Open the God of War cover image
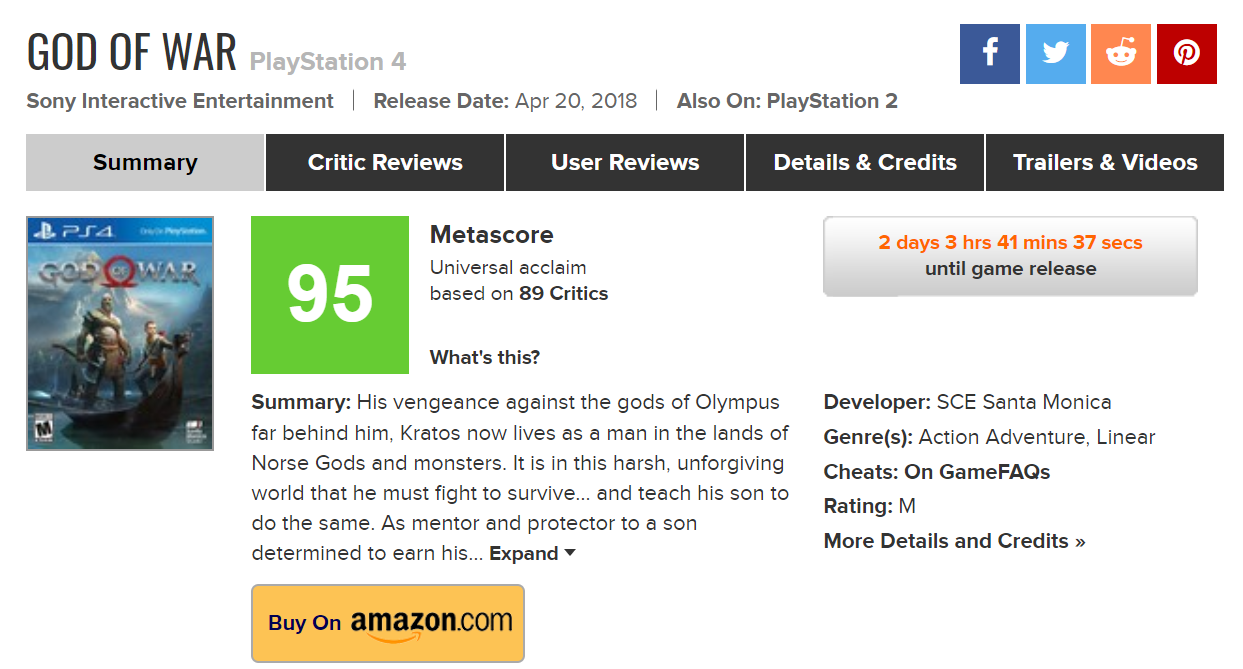1243x669 pixels. pos(120,333)
